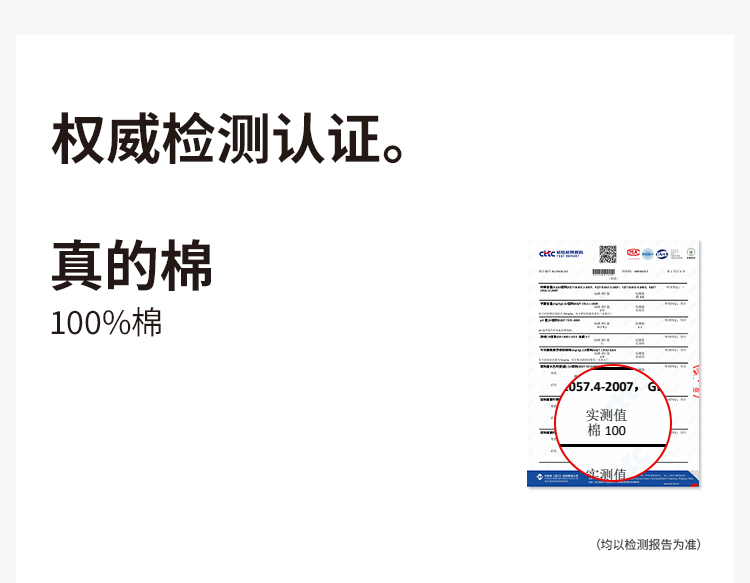Click the QR code on the test report

(607, 254)
